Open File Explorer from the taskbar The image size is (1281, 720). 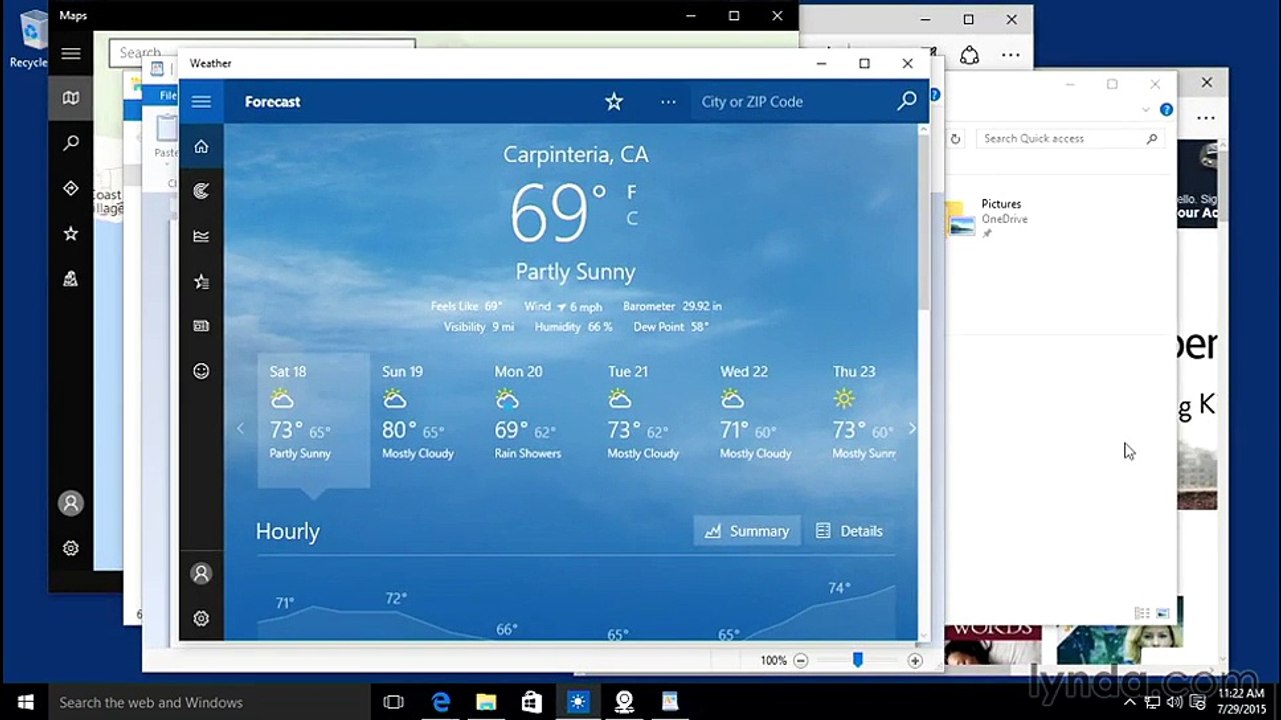point(486,702)
